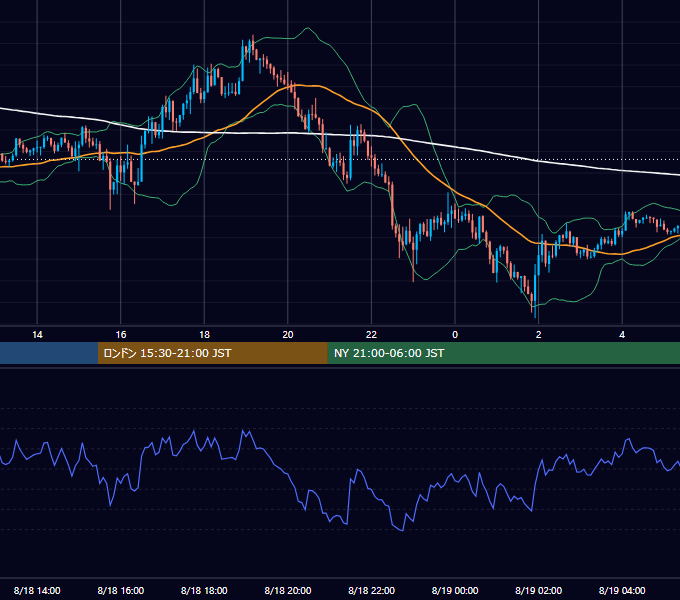
Task: Click the blue session bar before ロンドン
Action: [49, 353]
